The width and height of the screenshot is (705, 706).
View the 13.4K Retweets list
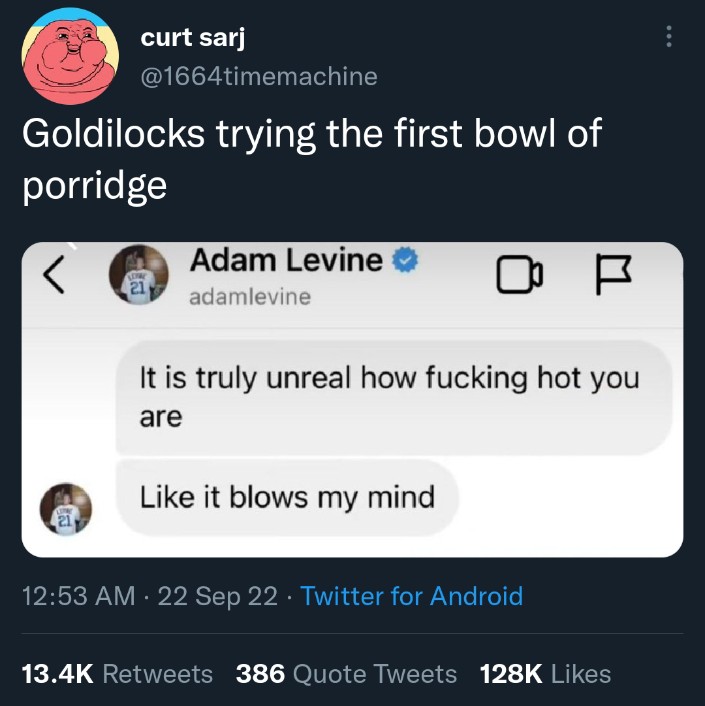117,674
